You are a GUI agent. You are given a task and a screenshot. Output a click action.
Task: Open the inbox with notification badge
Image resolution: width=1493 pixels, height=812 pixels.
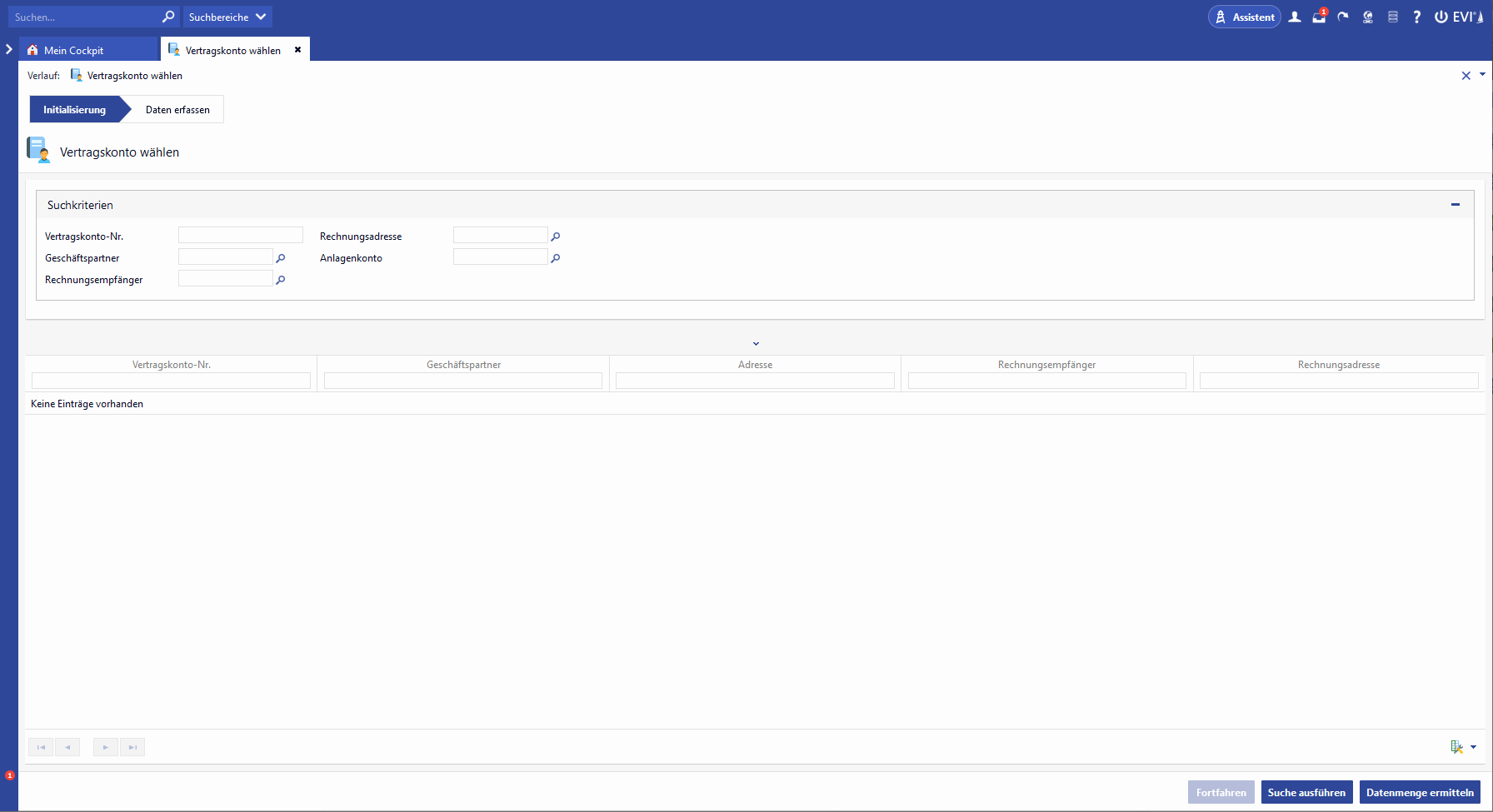coord(1319,17)
